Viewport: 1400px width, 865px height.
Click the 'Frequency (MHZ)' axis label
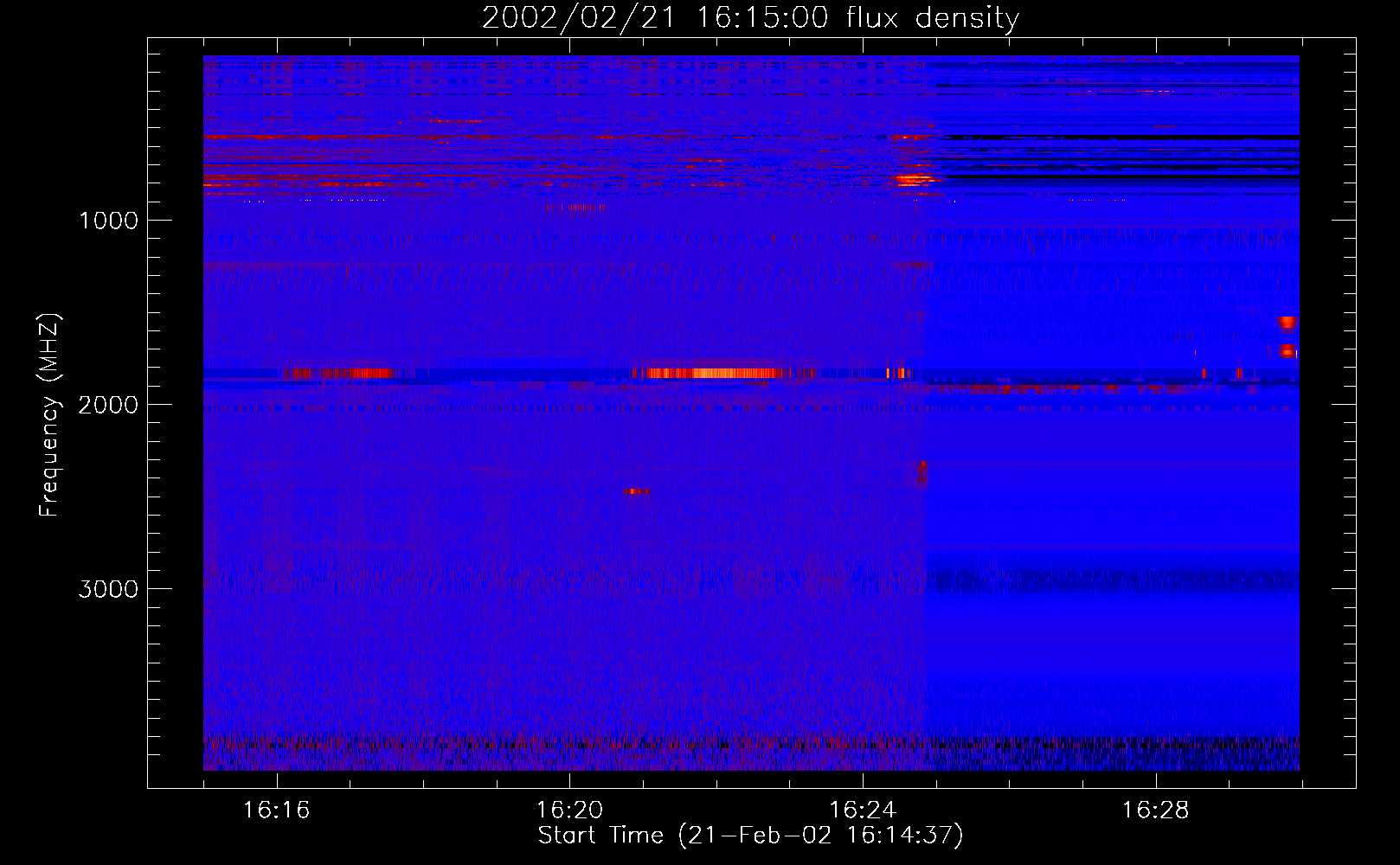pyautogui.click(x=50, y=414)
